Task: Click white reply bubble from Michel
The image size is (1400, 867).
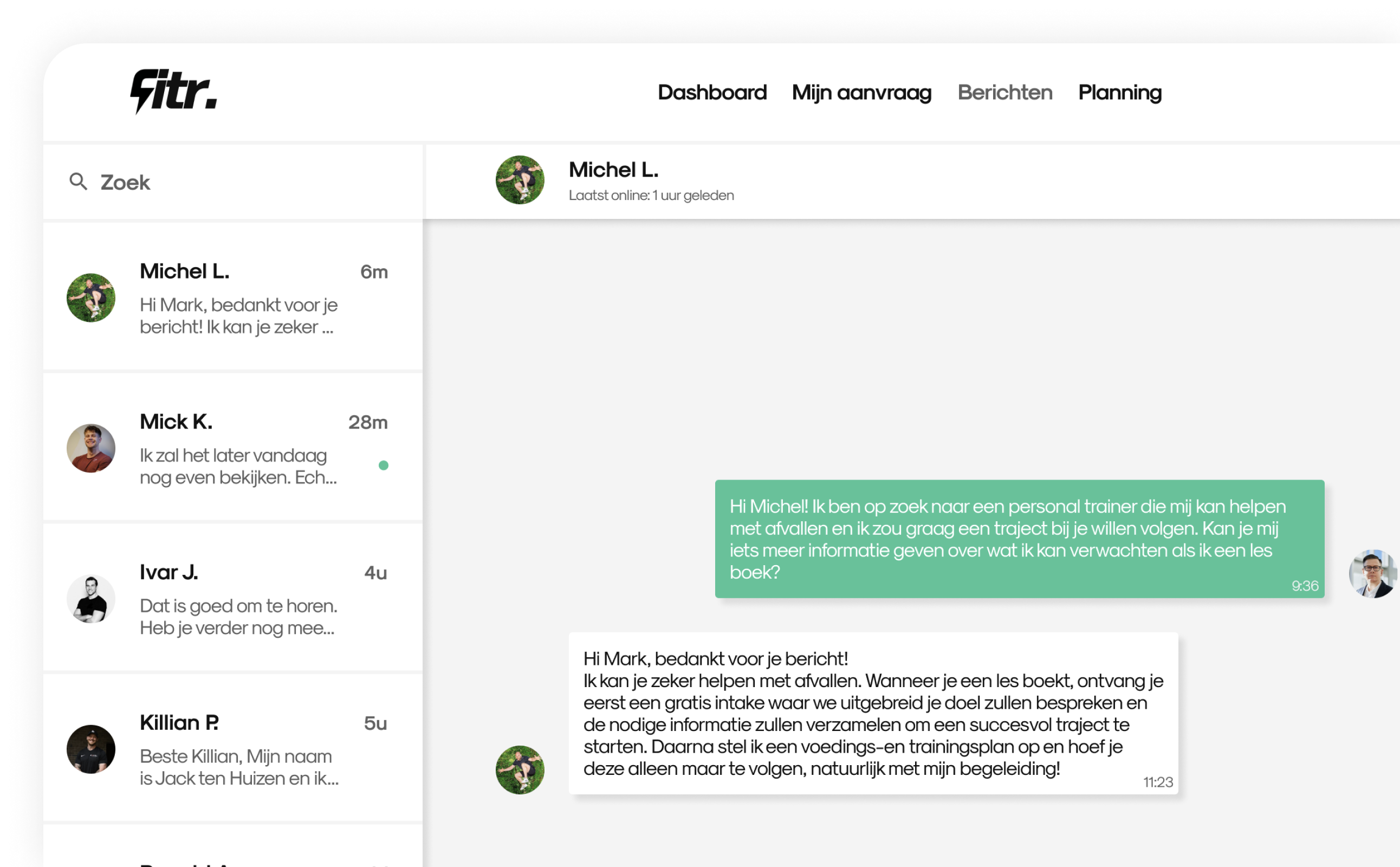Action: [873, 713]
